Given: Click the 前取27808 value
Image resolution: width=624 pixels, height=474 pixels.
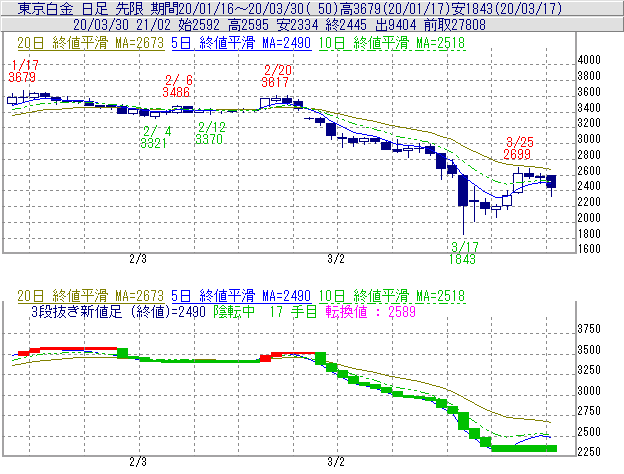Looking at the screenshot, I should click(x=455, y=25).
